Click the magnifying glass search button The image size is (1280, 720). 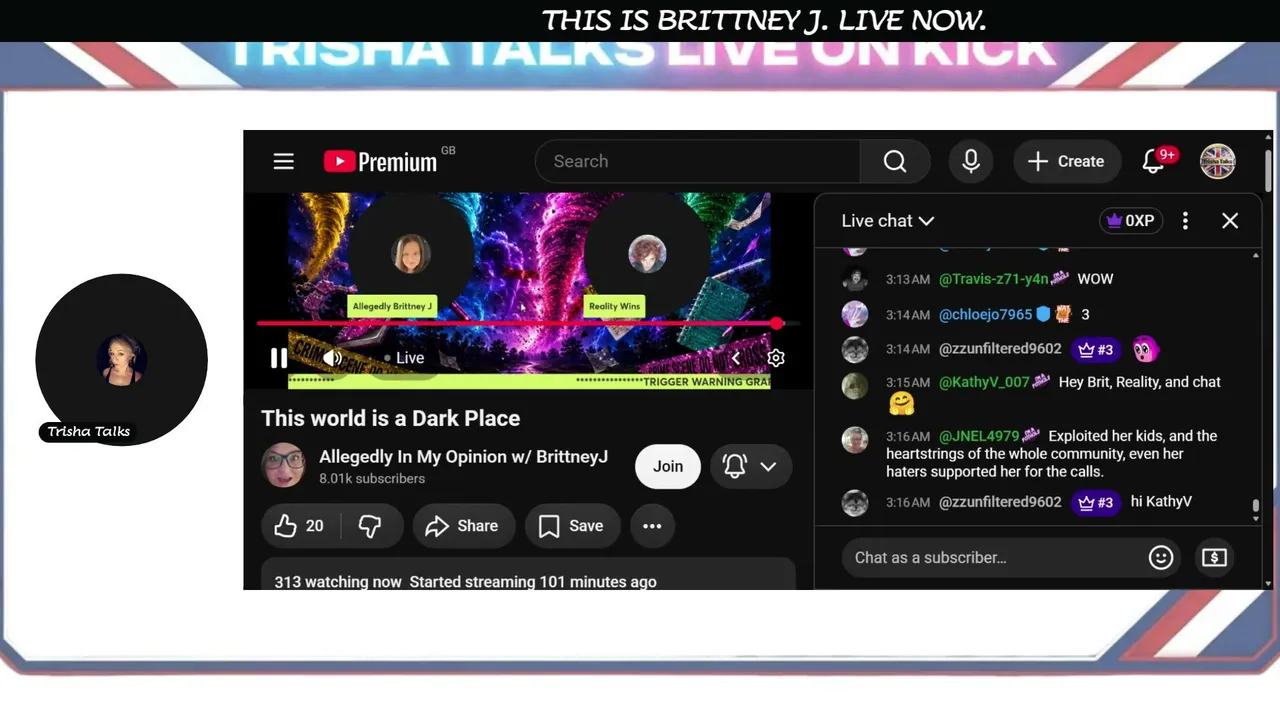coord(895,161)
